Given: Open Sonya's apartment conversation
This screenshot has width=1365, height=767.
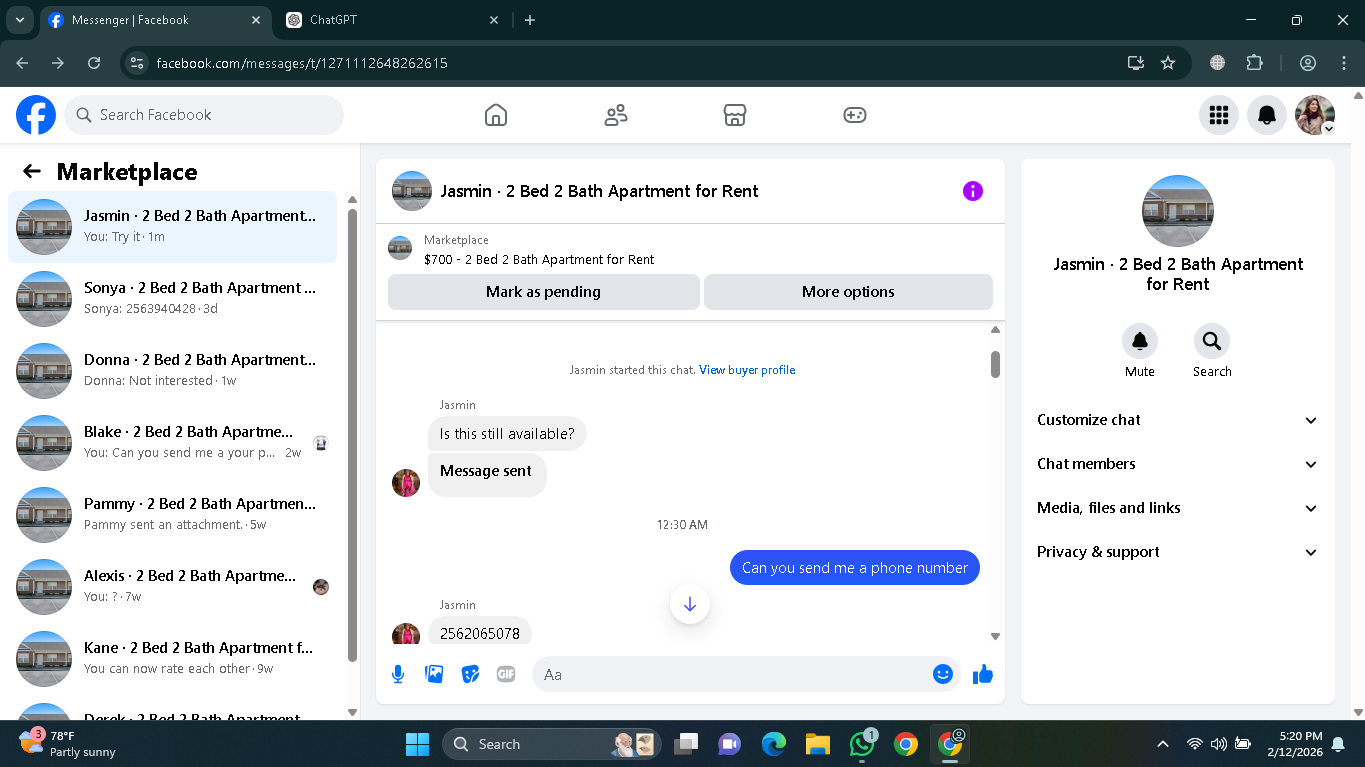Looking at the screenshot, I should click(172, 299).
